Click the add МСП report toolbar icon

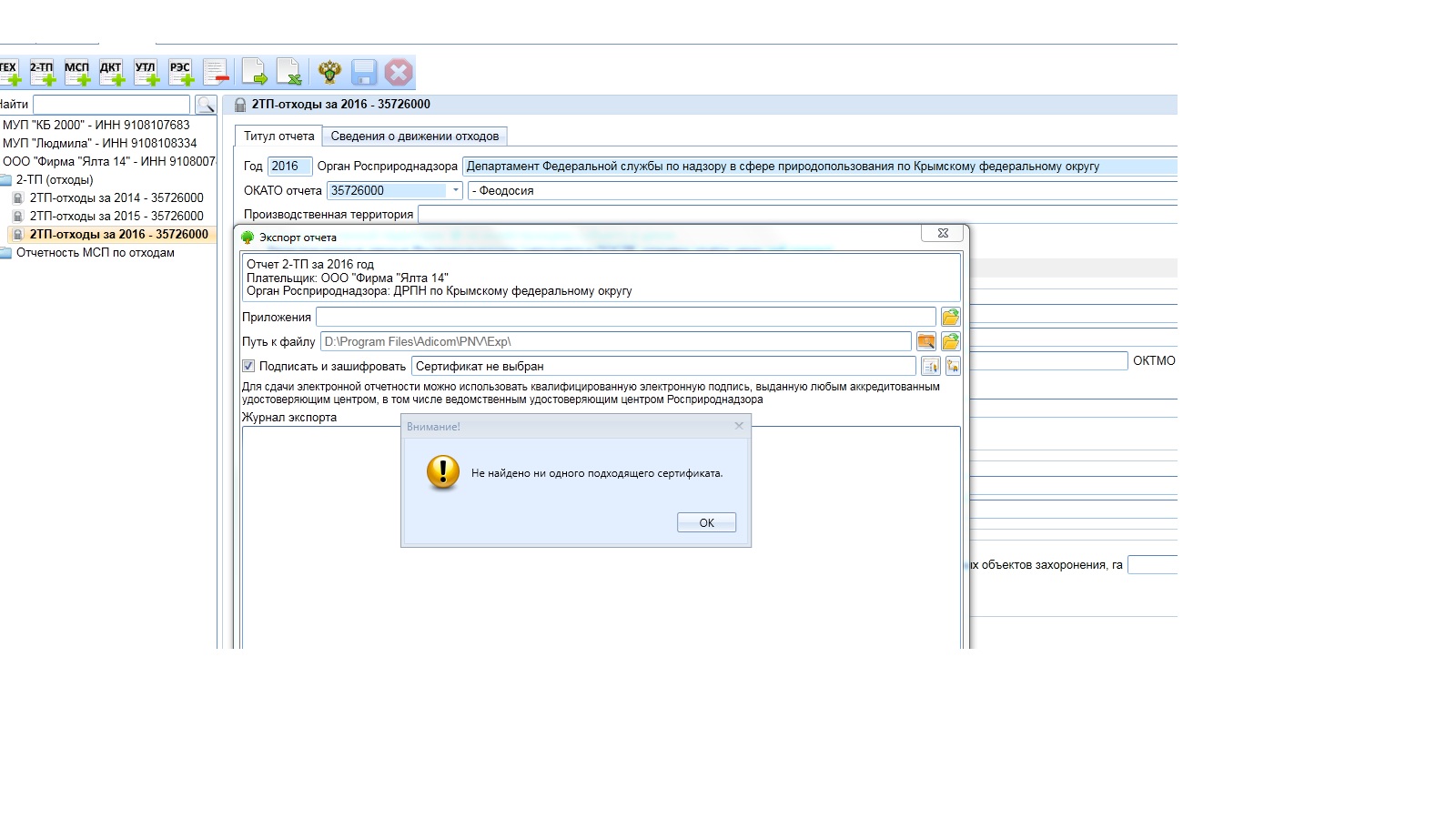[x=77, y=73]
